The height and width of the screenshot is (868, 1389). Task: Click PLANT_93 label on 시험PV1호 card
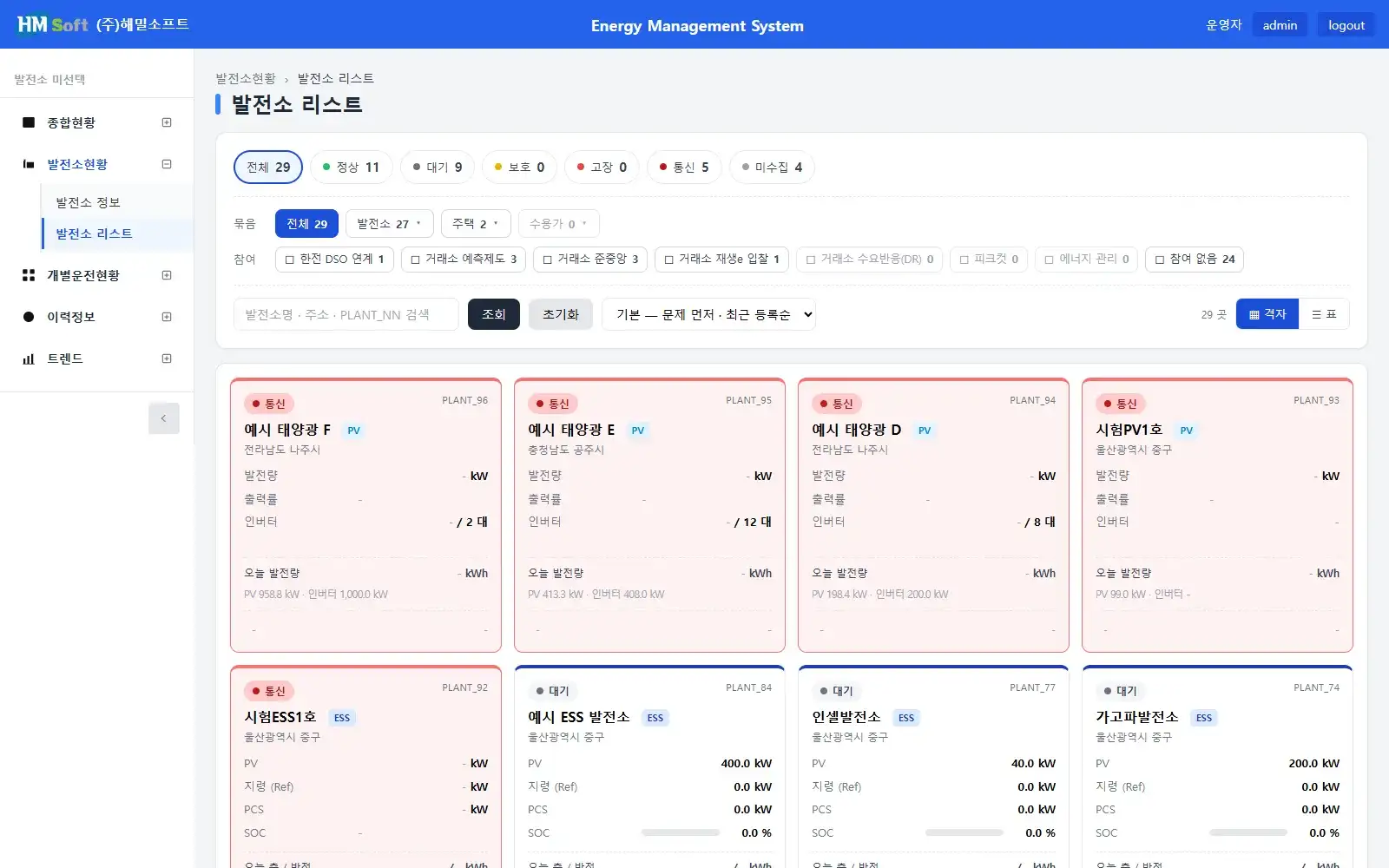[1316, 400]
